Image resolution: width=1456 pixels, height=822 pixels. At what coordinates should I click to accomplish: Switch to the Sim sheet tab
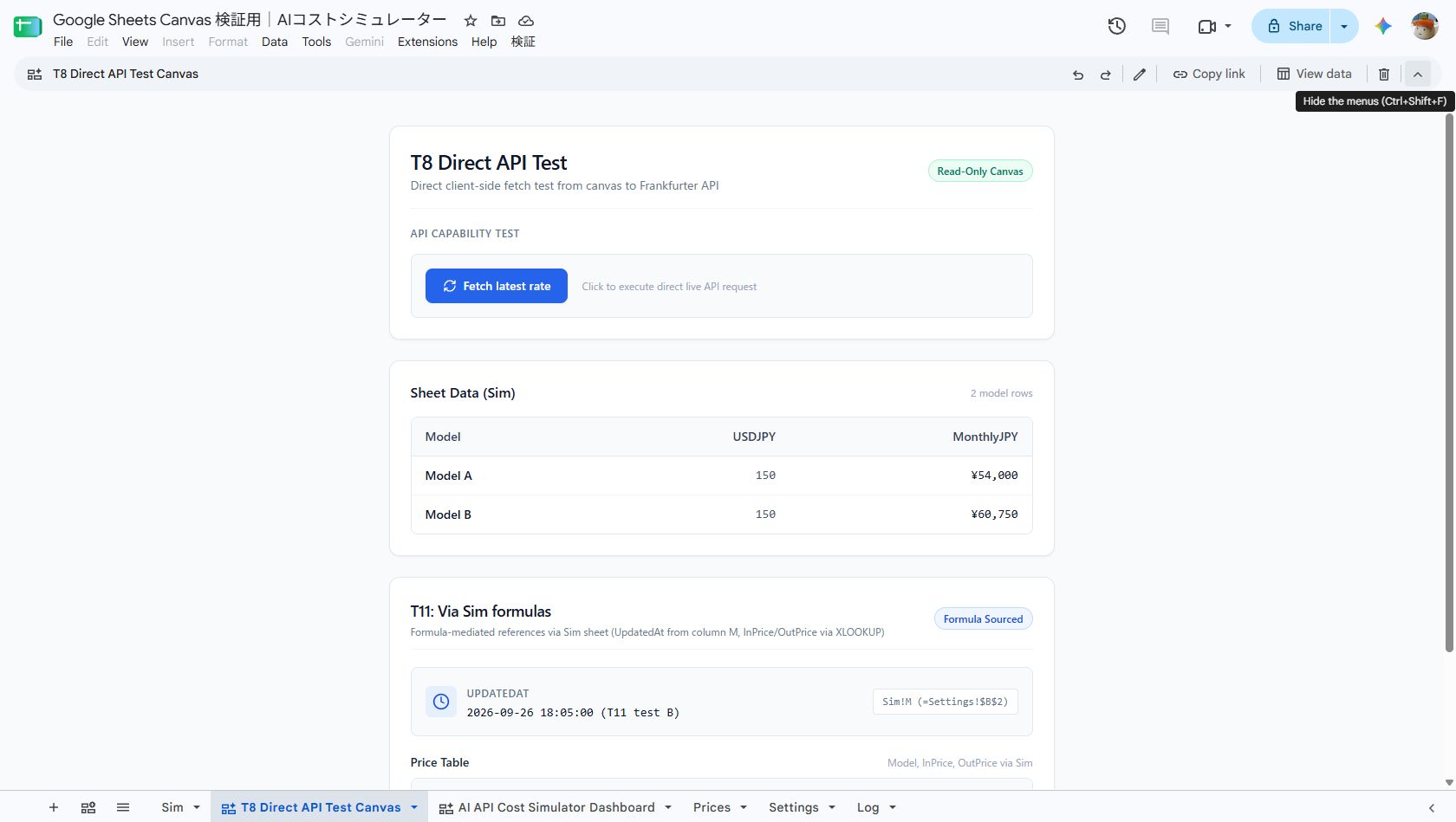click(172, 807)
